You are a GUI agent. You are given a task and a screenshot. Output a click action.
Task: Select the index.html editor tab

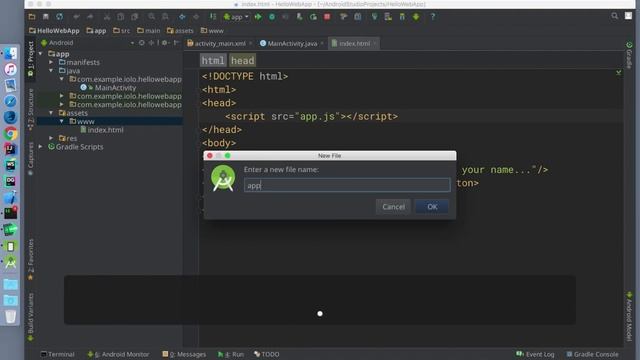354,43
